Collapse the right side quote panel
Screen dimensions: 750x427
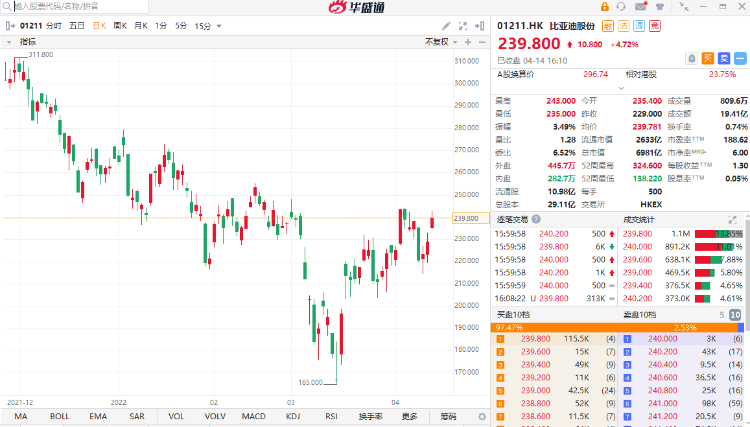(479, 26)
